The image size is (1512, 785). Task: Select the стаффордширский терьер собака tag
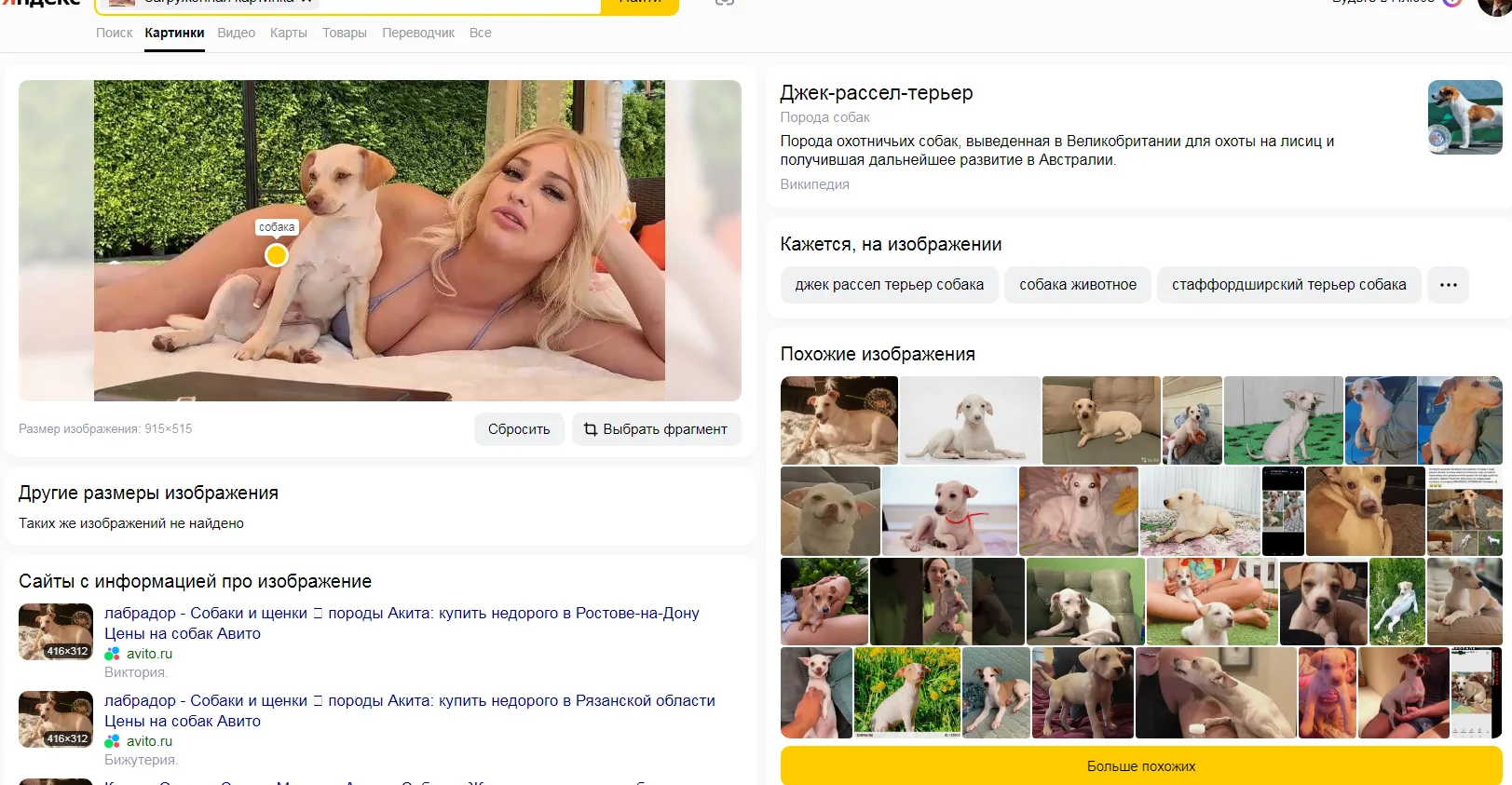click(1289, 285)
